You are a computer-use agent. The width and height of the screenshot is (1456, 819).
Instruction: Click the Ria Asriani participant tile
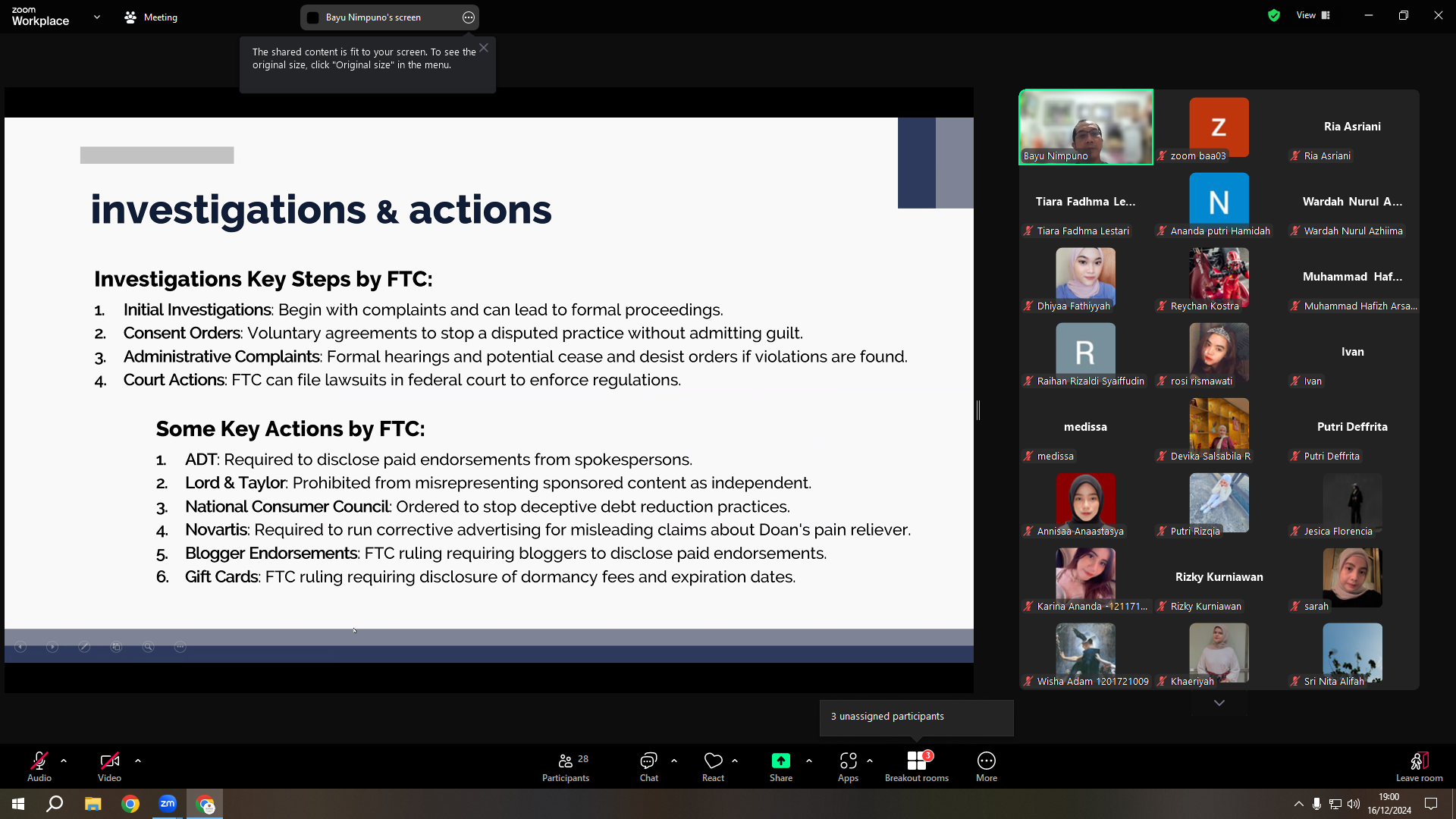(1353, 127)
